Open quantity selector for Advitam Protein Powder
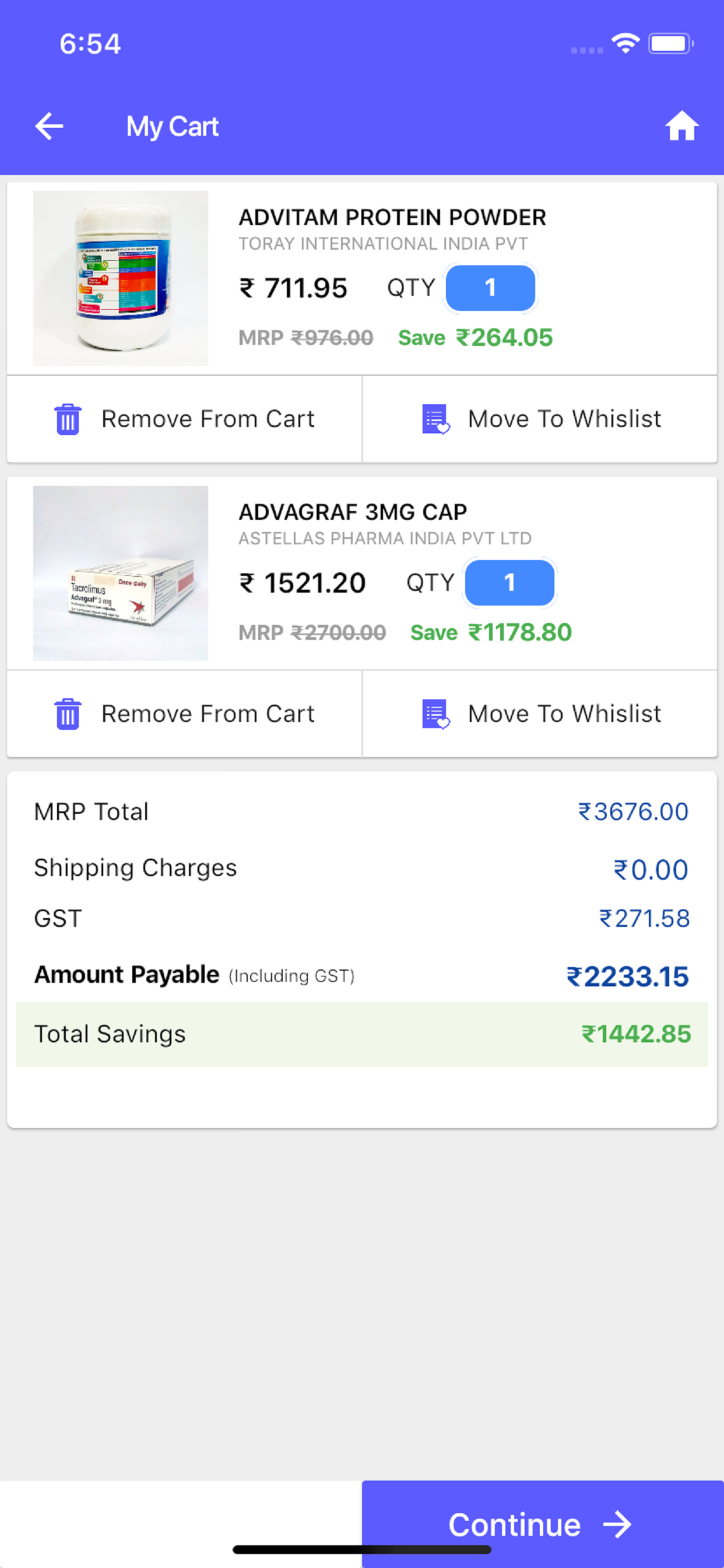Screen dimensions: 724x1568 [490, 288]
